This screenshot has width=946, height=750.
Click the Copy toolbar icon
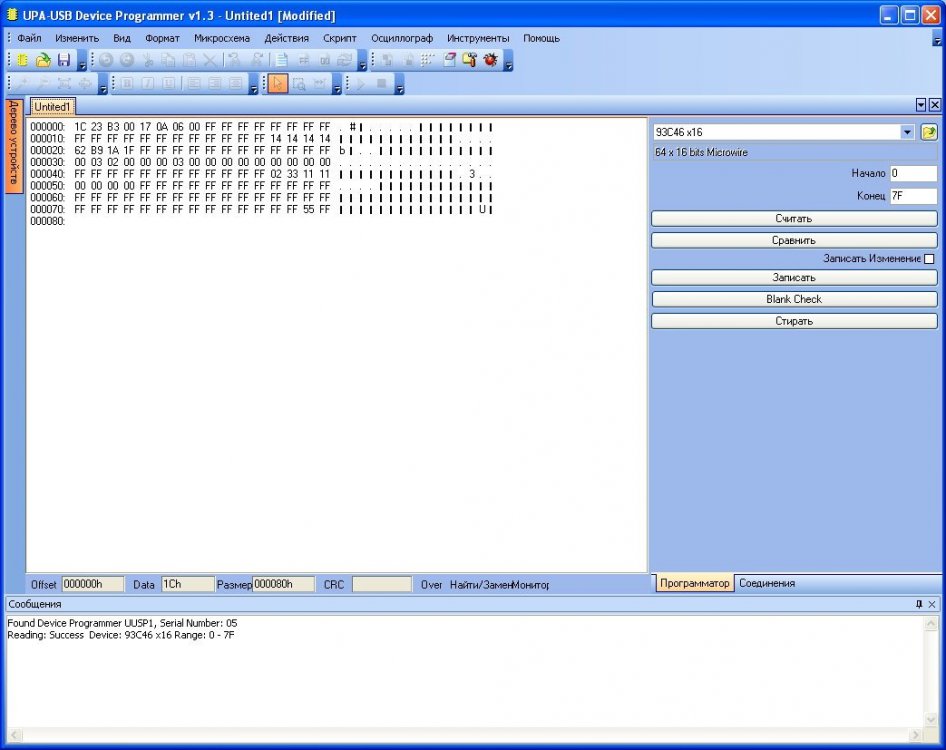coord(168,60)
